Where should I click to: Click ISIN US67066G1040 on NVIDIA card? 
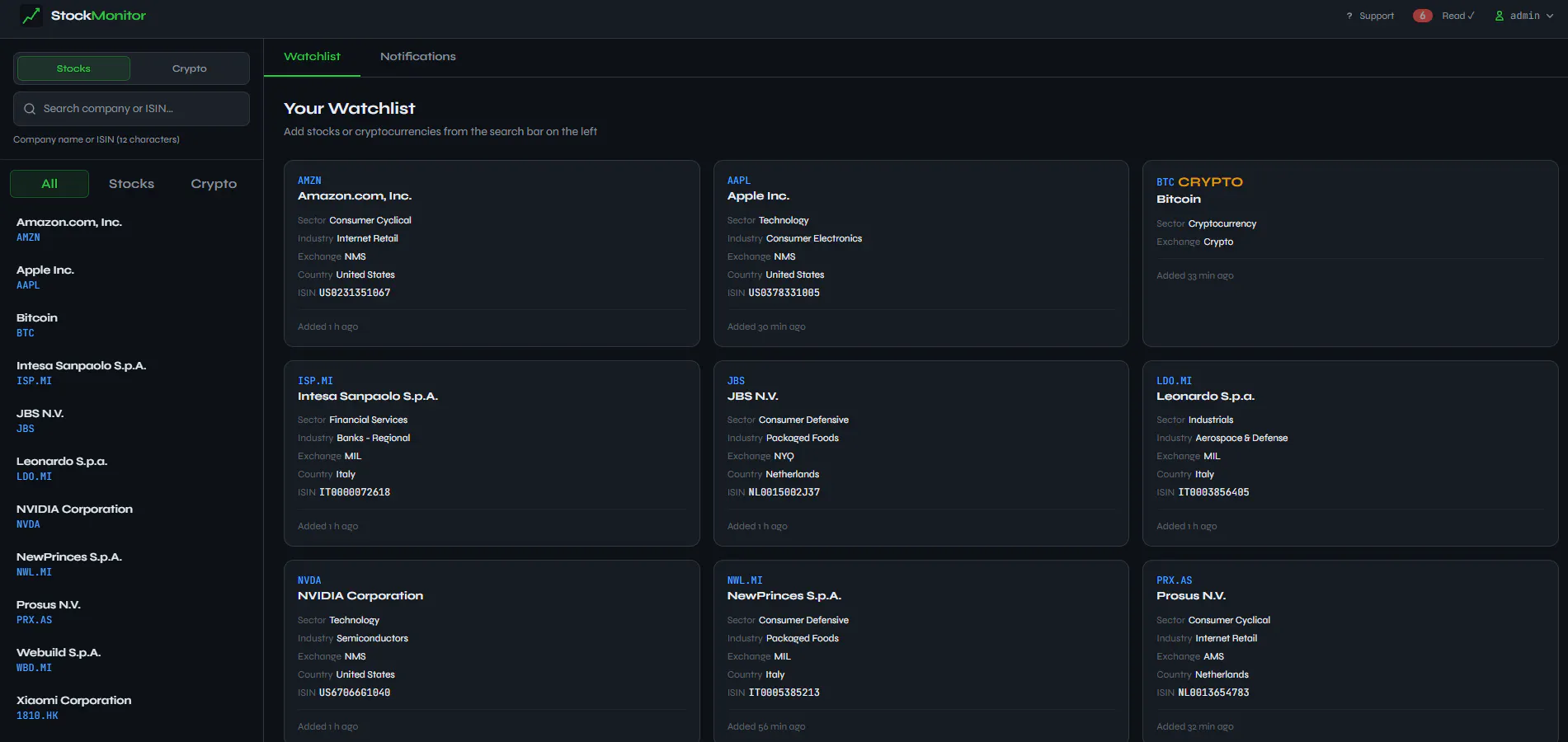(x=355, y=693)
